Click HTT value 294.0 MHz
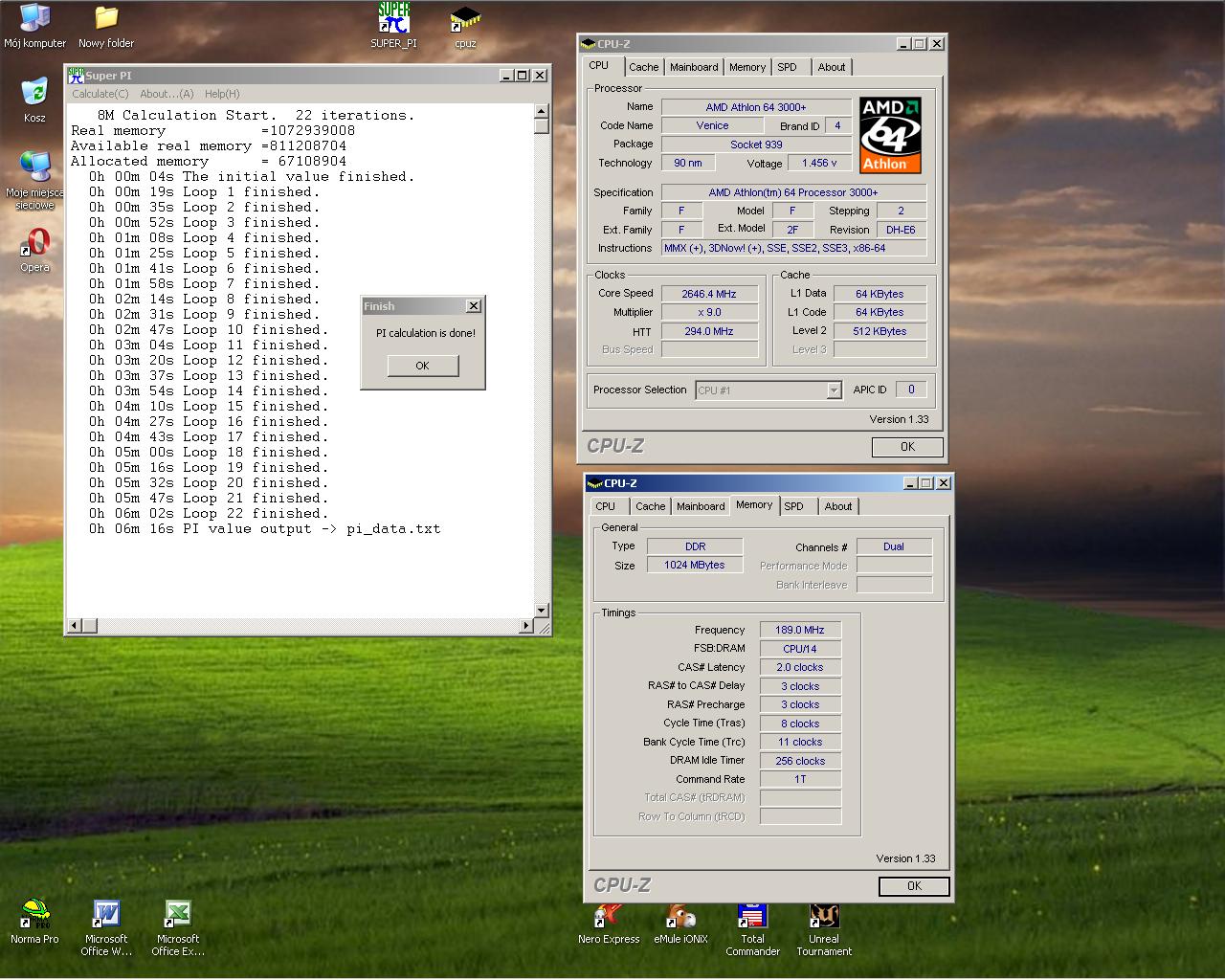The image size is (1225, 980). (x=709, y=331)
